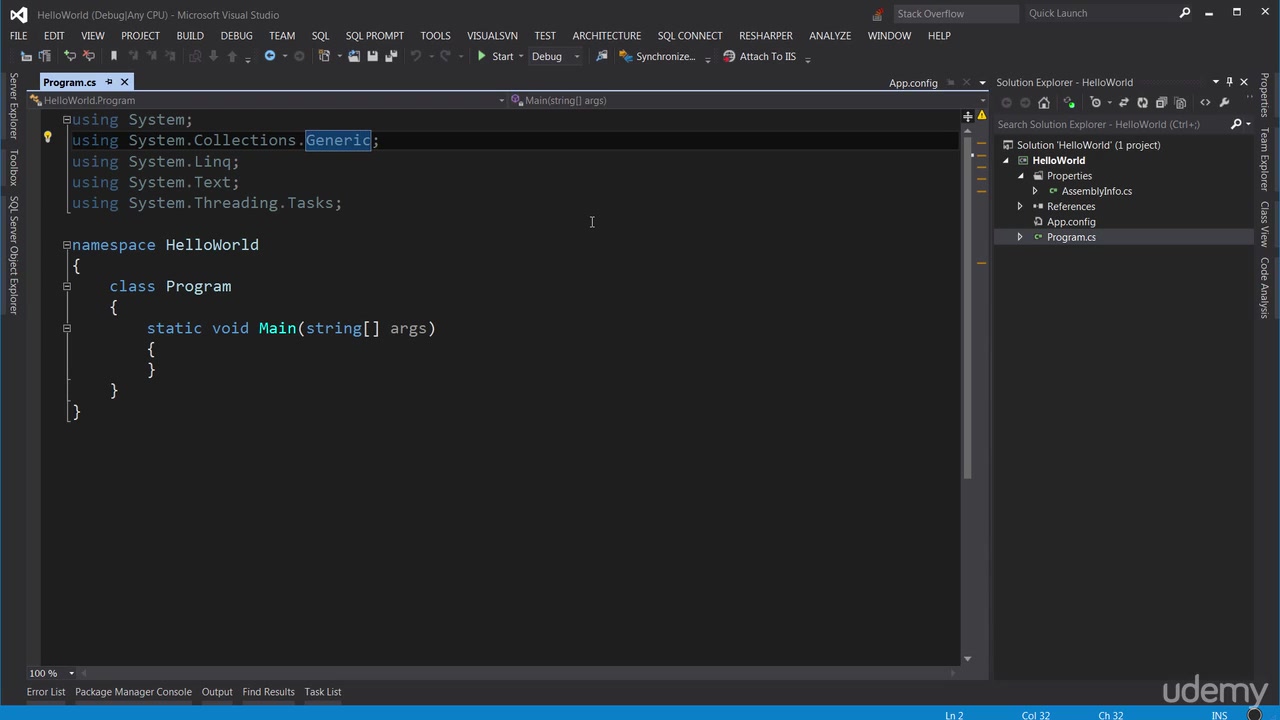
Task: Click the Navigate Backward arrow icon
Action: tap(270, 57)
